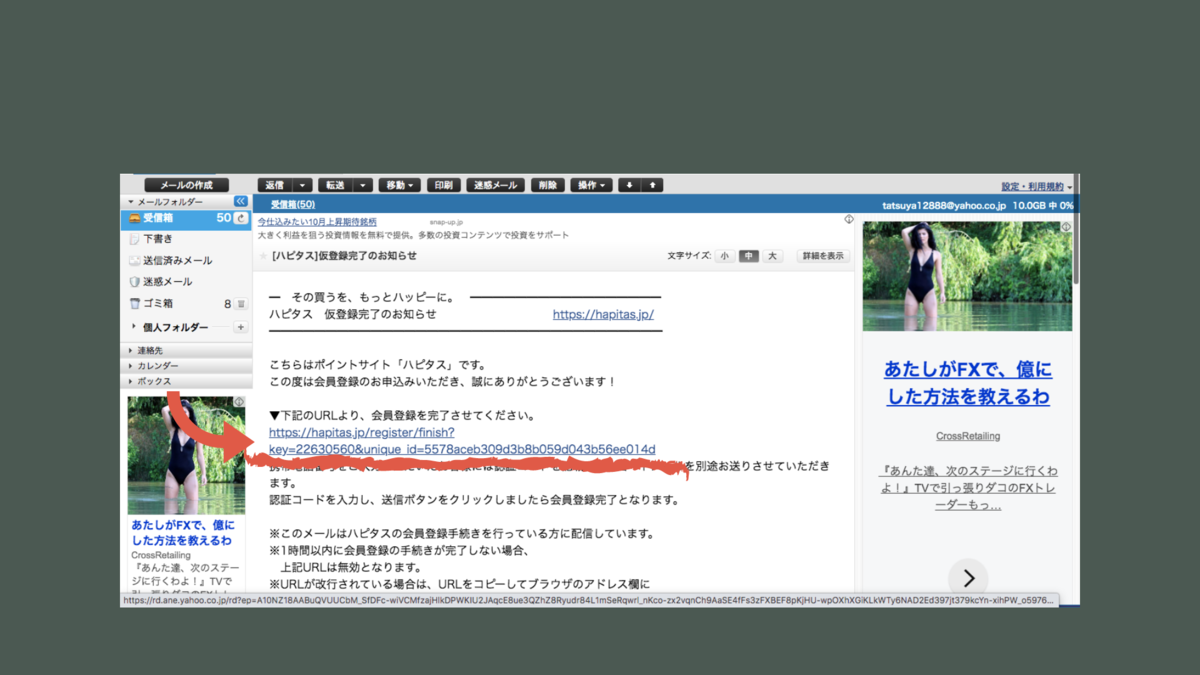The height and width of the screenshot is (675, 1200).
Task: Add a personal folder with plus button
Action: point(240,327)
